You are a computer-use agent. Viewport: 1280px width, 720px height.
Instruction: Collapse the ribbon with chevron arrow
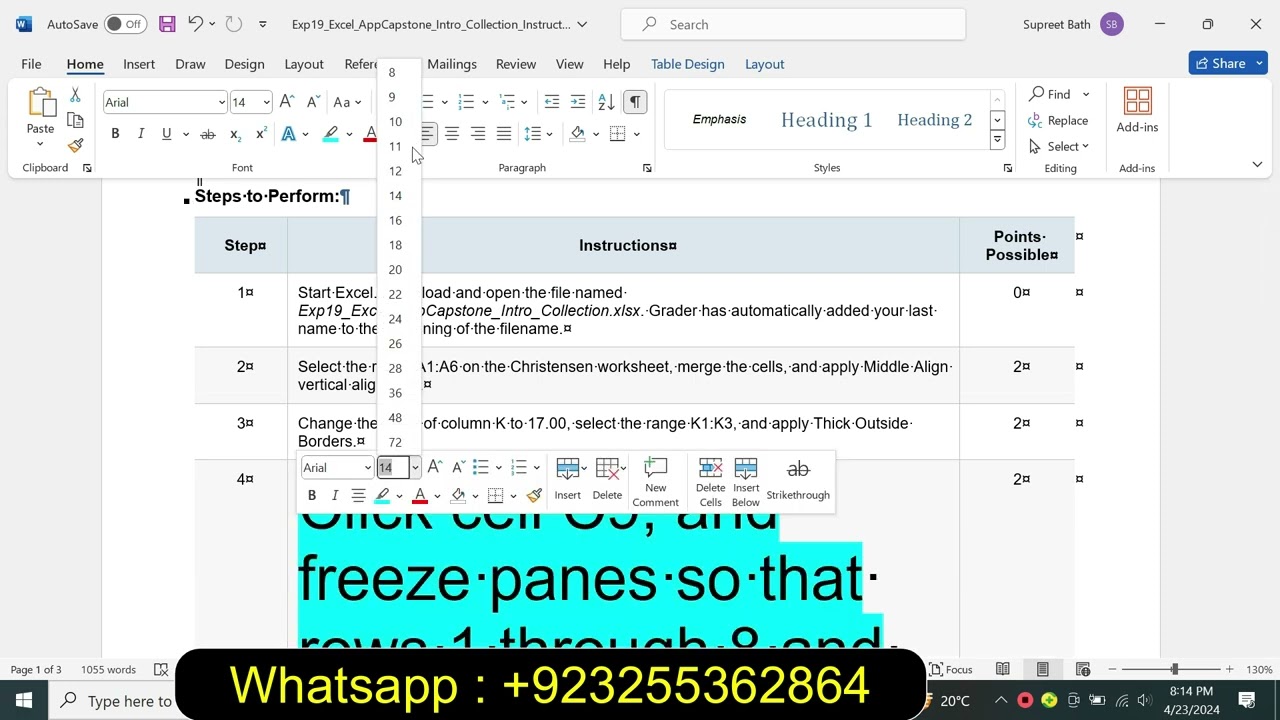tap(1257, 164)
